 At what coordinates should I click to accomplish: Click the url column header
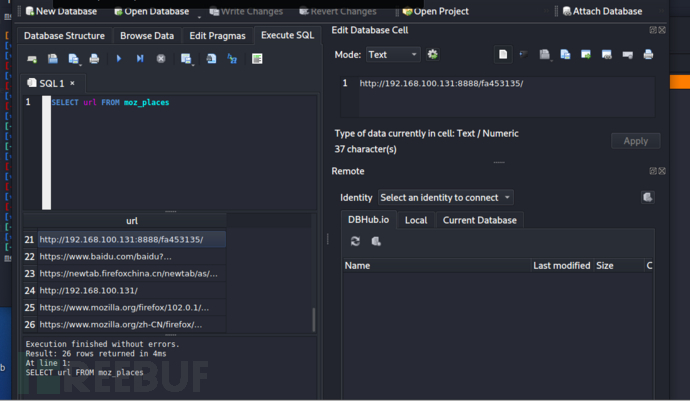point(131,221)
